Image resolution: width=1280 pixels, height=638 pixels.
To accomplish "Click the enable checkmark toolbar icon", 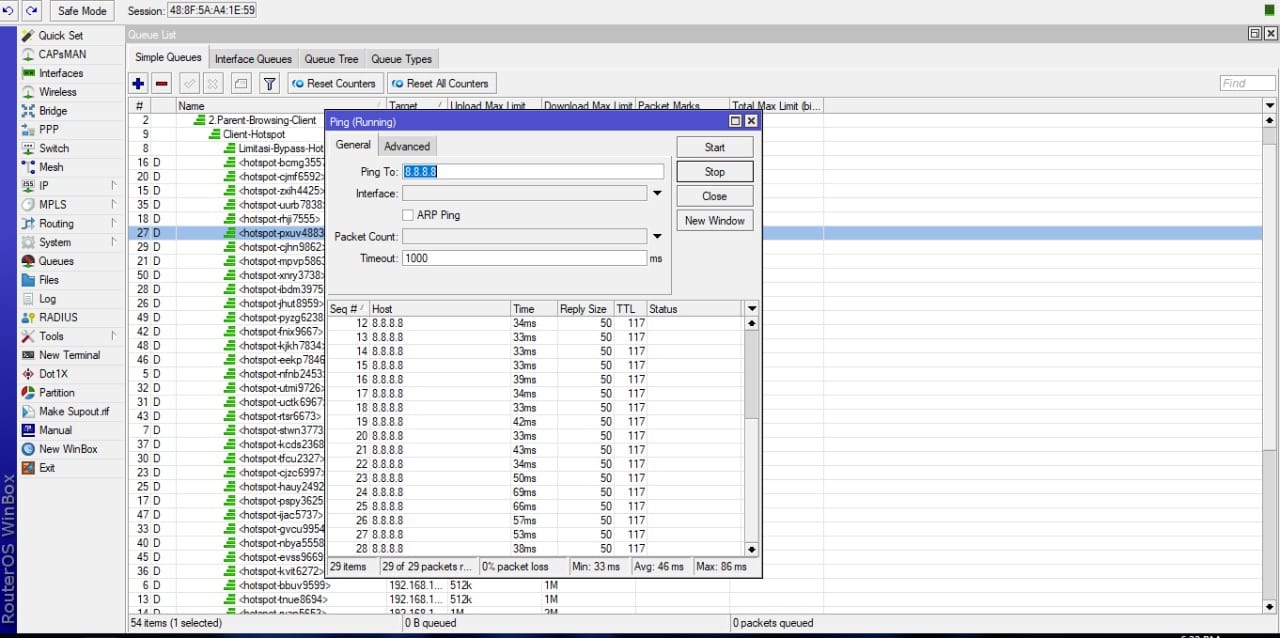I will [x=188, y=84].
